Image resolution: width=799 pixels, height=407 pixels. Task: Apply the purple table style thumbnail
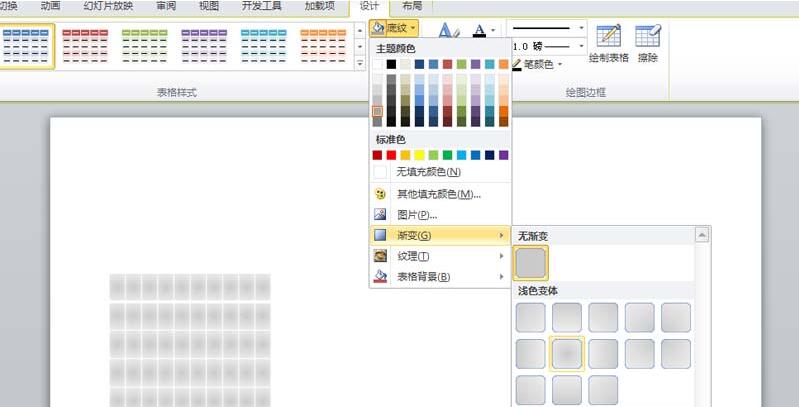tap(204, 46)
